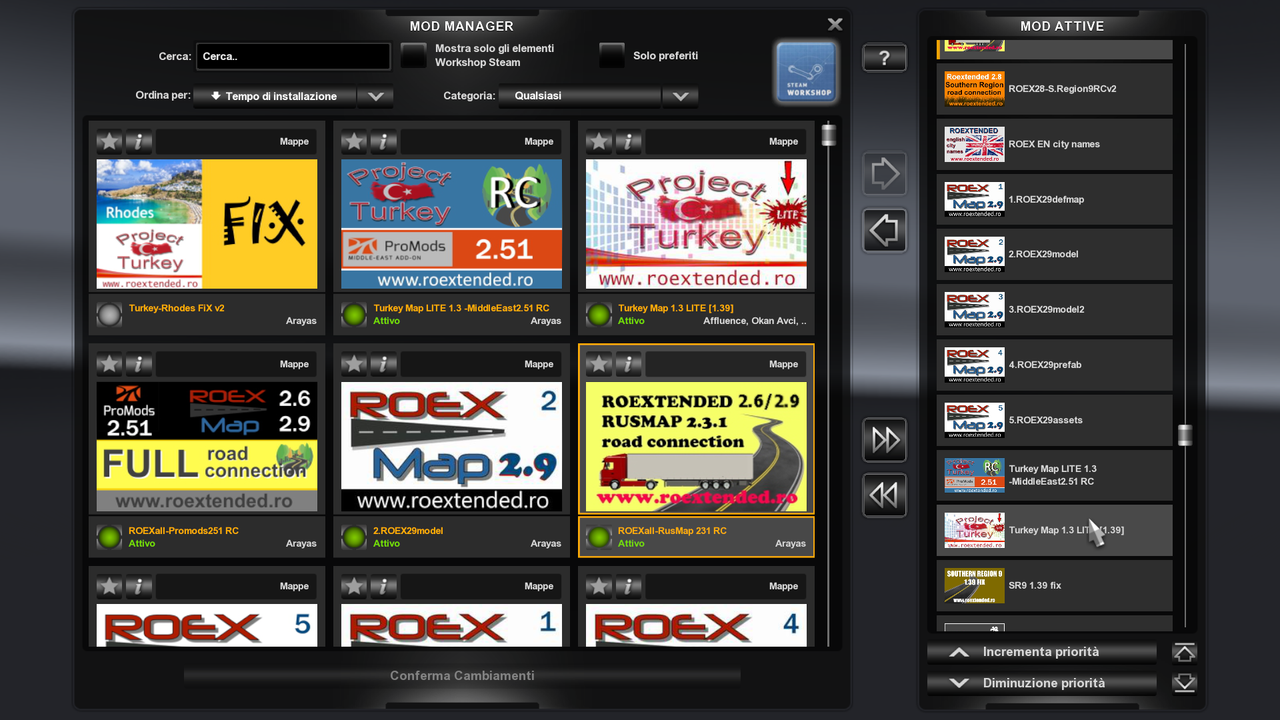This screenshot has width=1280, height=720.
Task: Click Conferma Cambiamenti button
Action: [x=462, y=676]
